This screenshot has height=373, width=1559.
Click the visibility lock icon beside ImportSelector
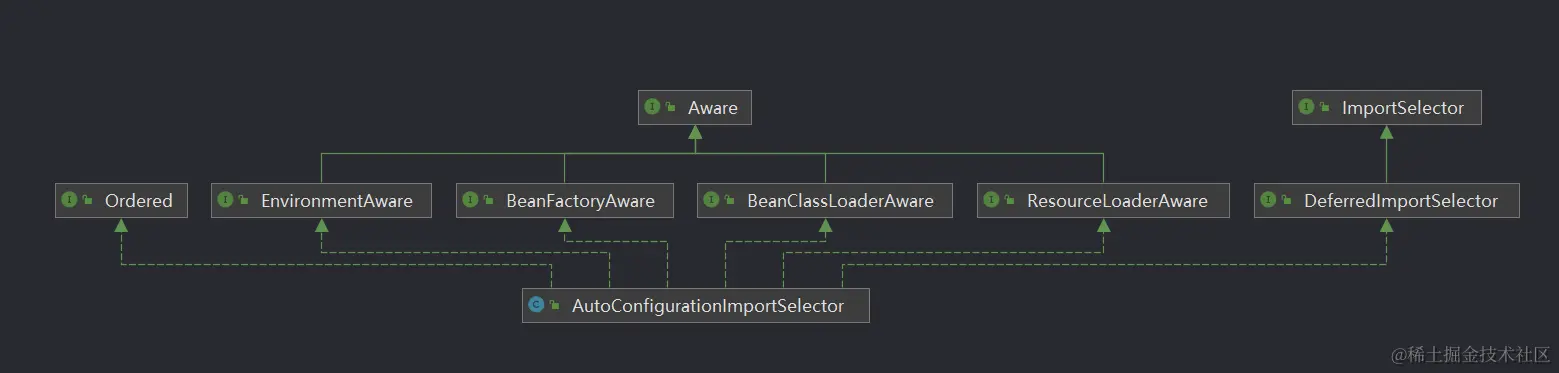1324,108
